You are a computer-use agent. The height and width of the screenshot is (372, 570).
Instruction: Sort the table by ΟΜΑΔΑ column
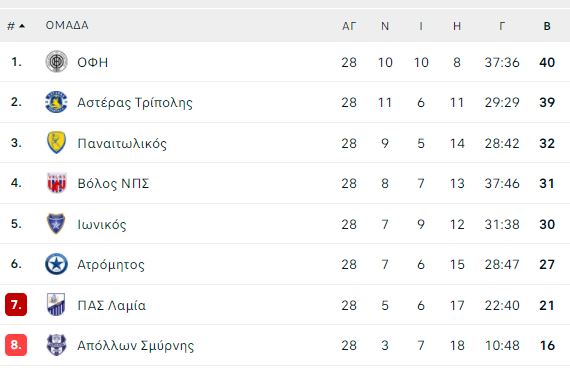pyautogui.click(x=67, y=25)
